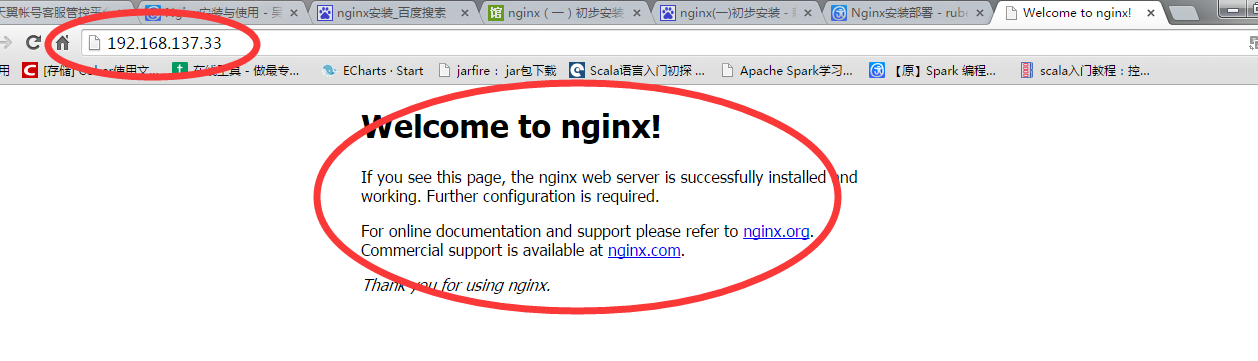Go to browser home page

(62, 43)
